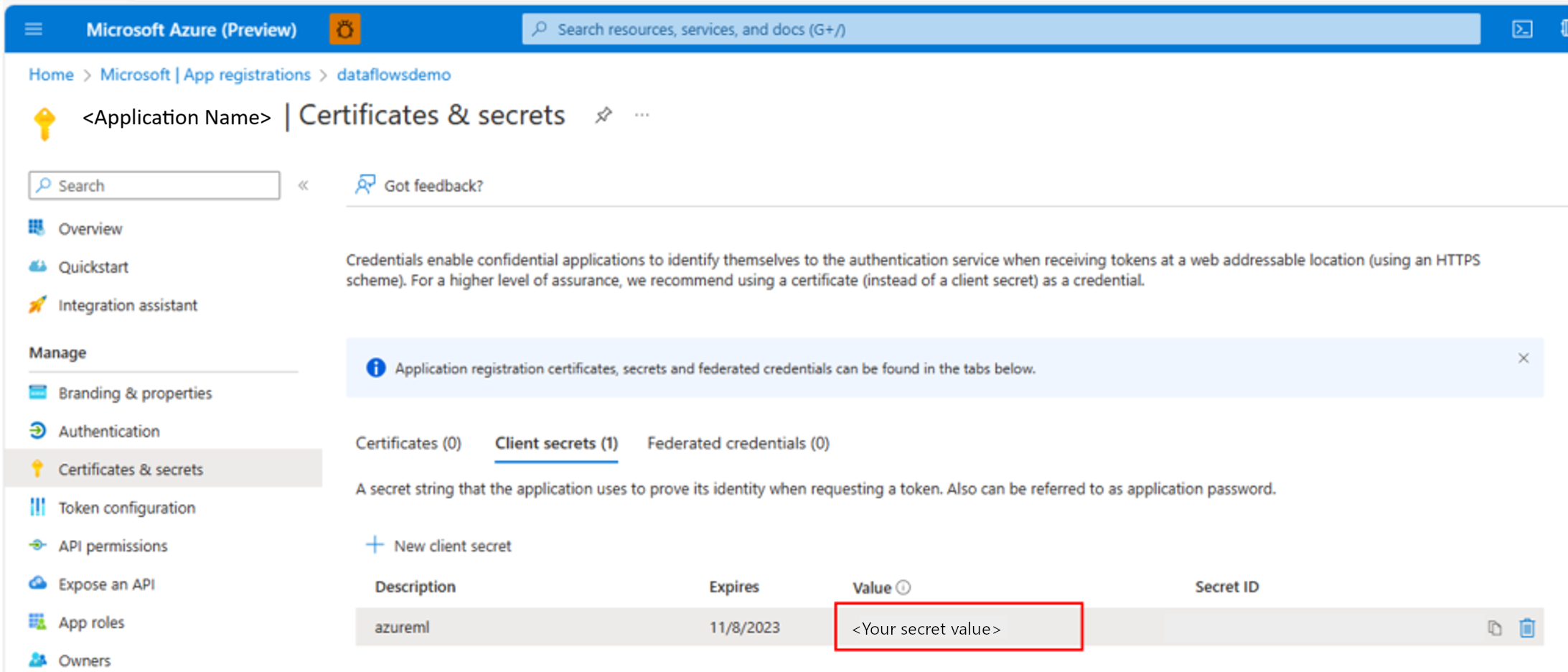Collapse the left navigation sidebar

pyautogui.click(x=304, y=185)
